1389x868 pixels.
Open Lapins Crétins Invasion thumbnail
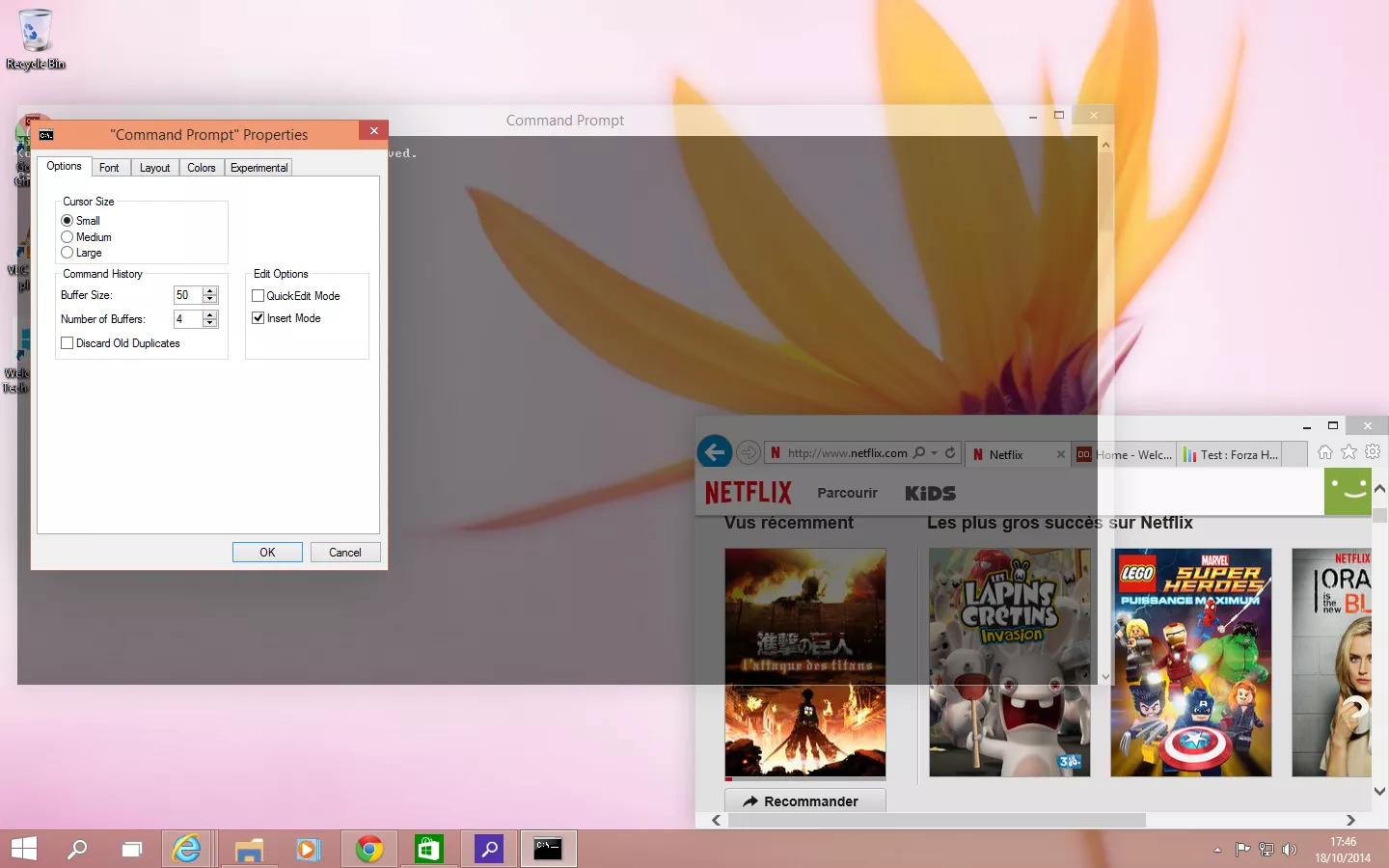(1010, 663)
